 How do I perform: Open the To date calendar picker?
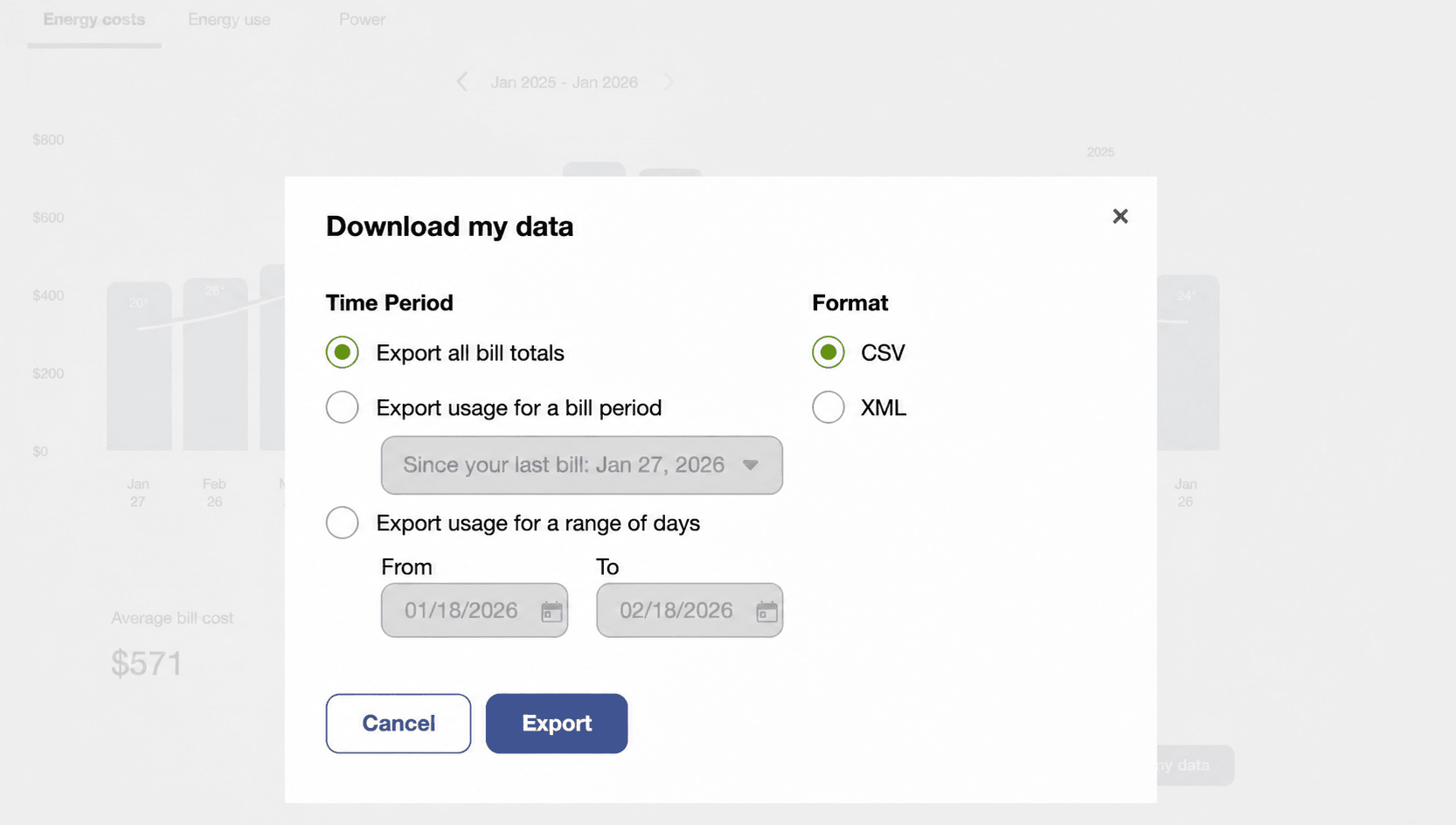pyautogui.click(x=766, y=611)
